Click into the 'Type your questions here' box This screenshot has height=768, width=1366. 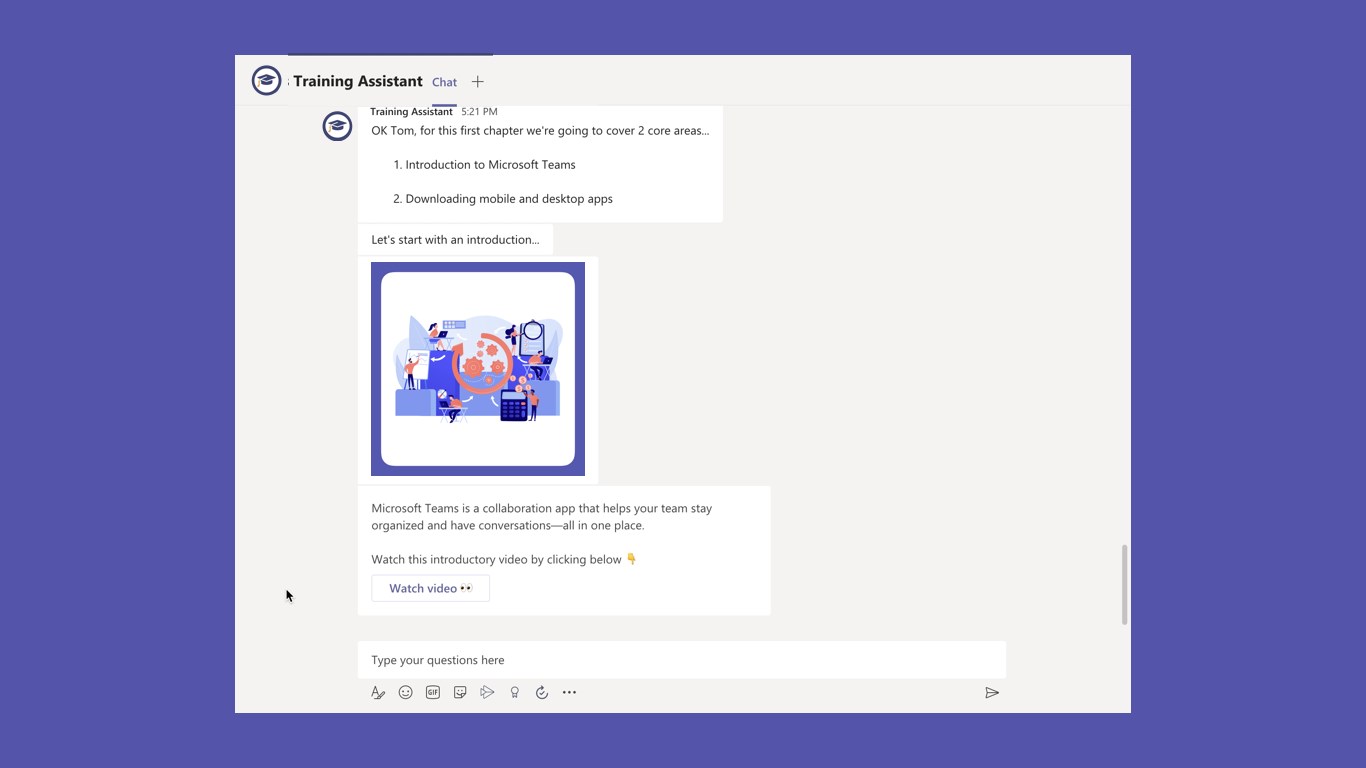[682, 660]
